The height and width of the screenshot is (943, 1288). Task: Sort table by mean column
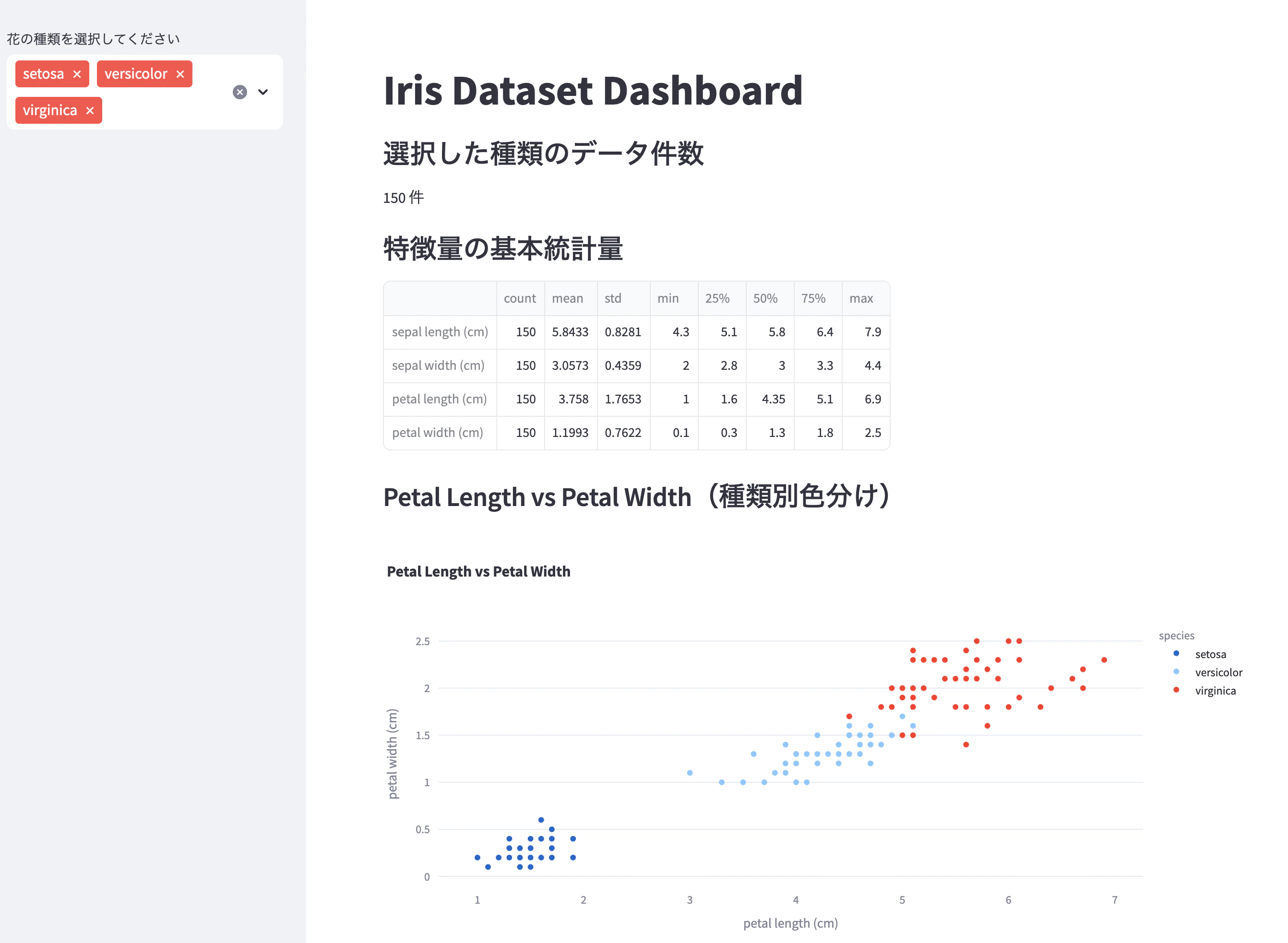(x=568, y=298)
